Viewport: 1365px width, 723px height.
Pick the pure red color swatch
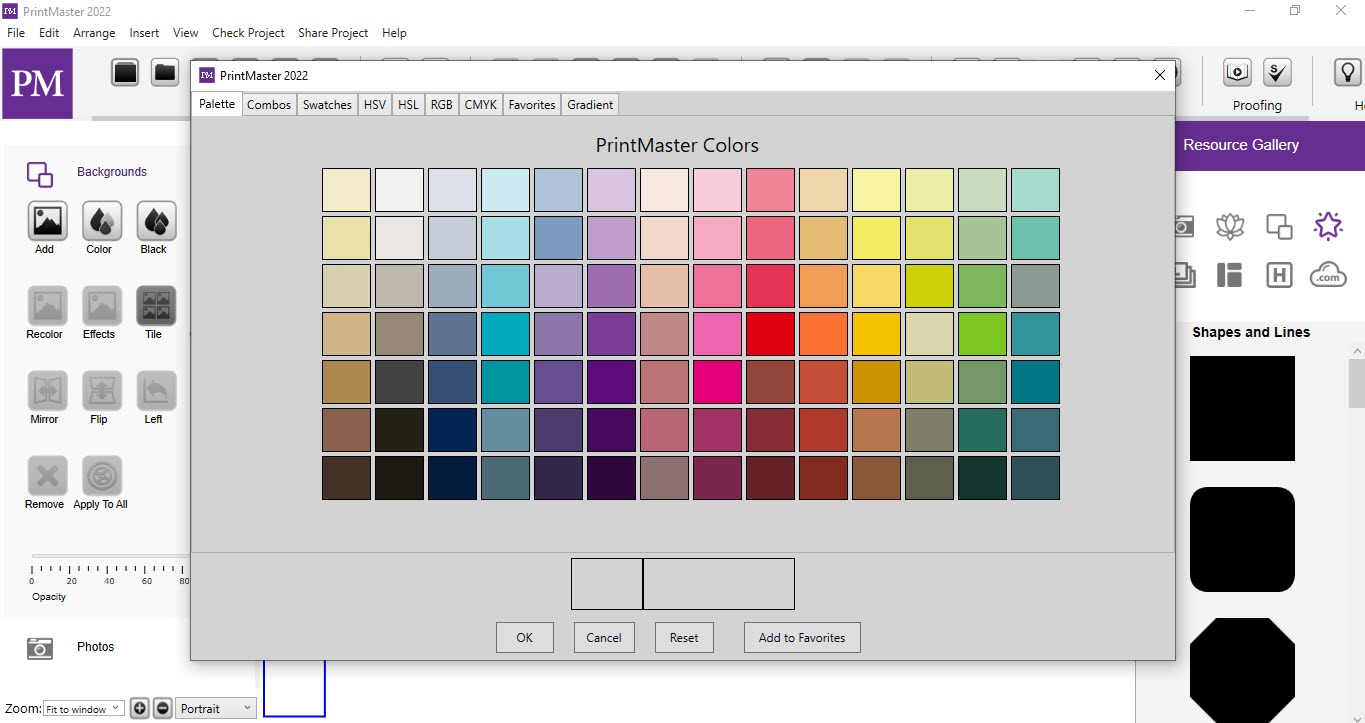pos(770,334)
